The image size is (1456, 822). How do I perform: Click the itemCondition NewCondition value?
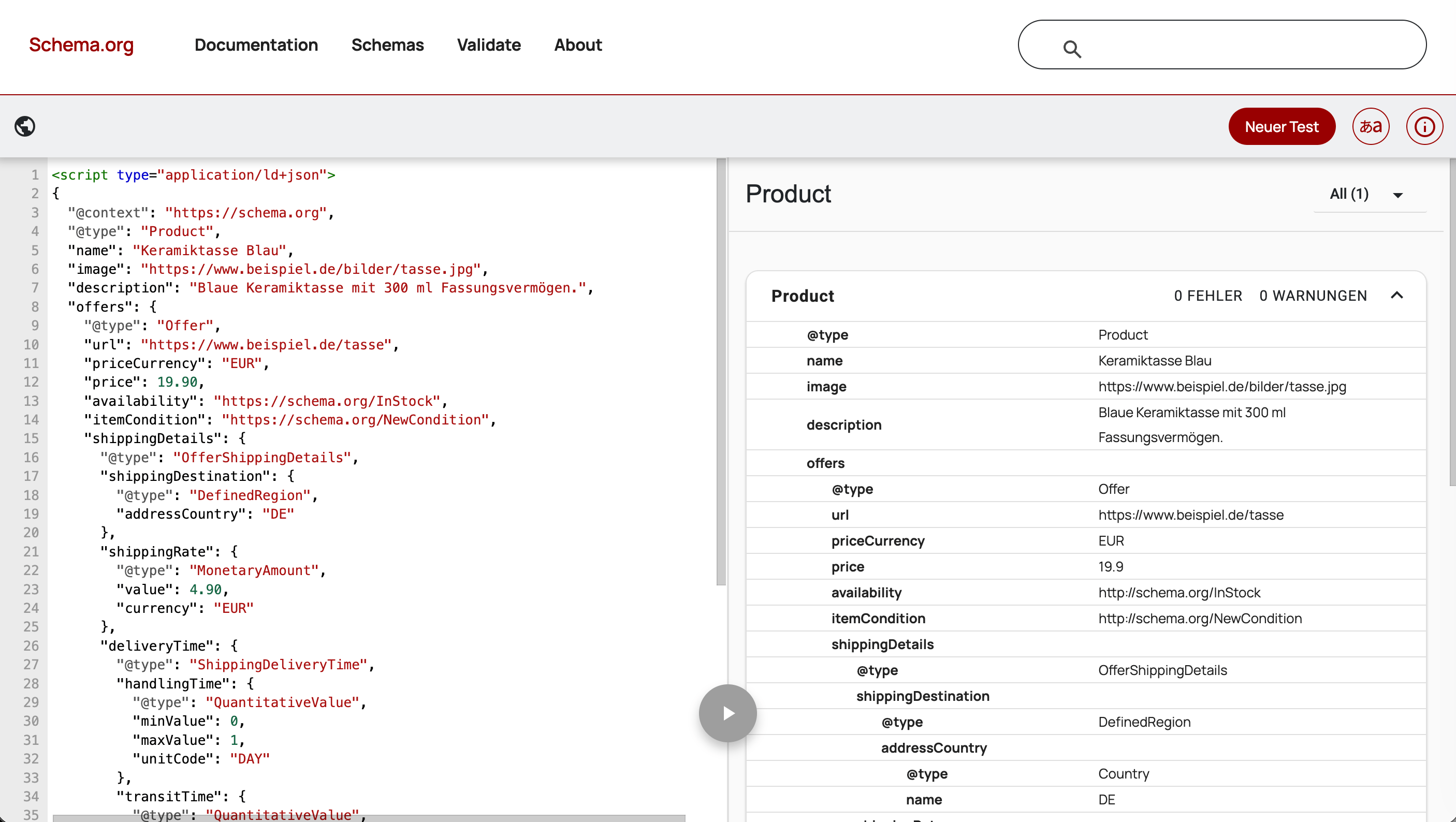(1200, 619)
